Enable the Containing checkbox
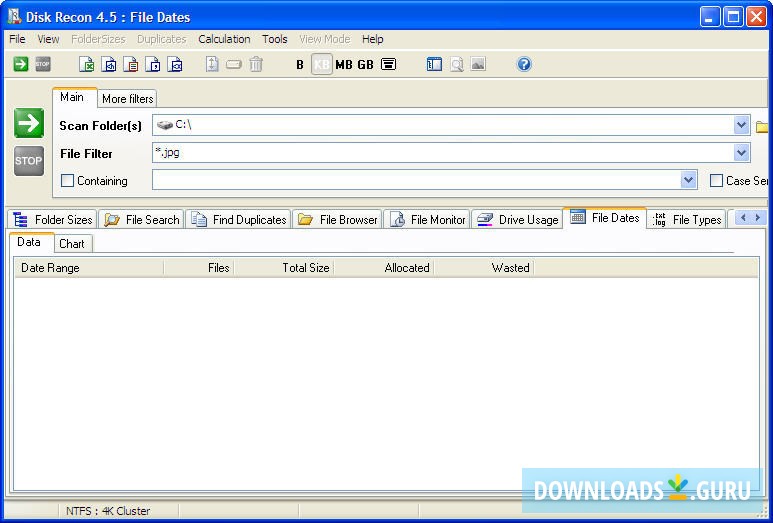Viewport: 773px width, 523px height. click(x=68, y=181)
